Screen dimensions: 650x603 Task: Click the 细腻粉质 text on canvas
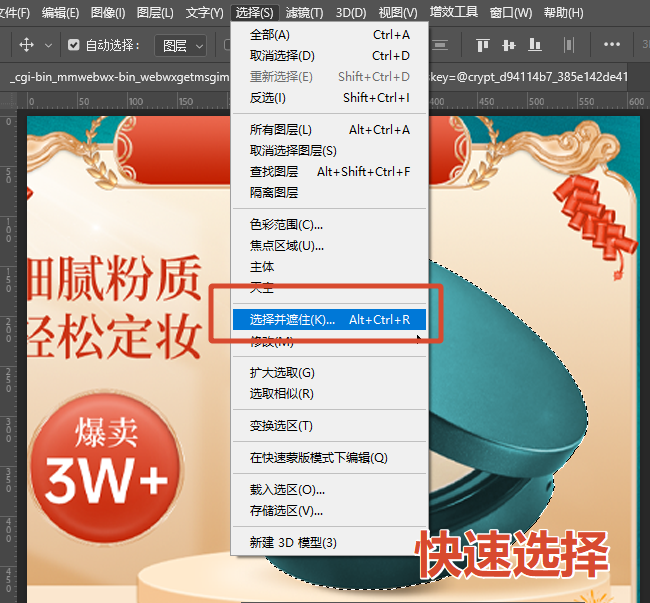coord(115,278)
